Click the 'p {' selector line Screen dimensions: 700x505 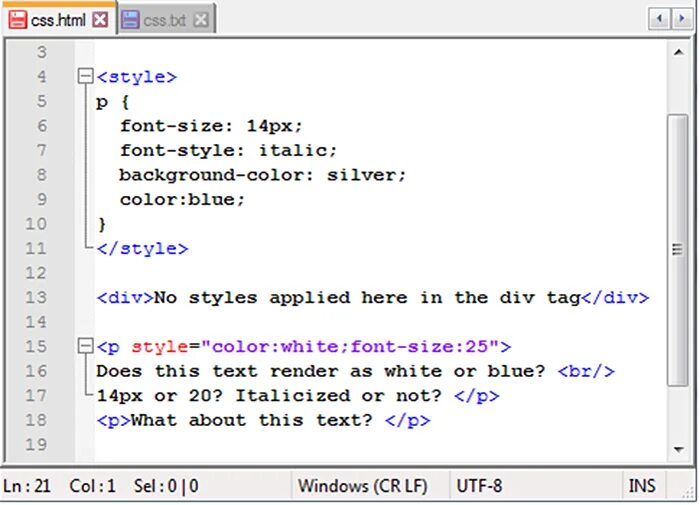[112, 102]
